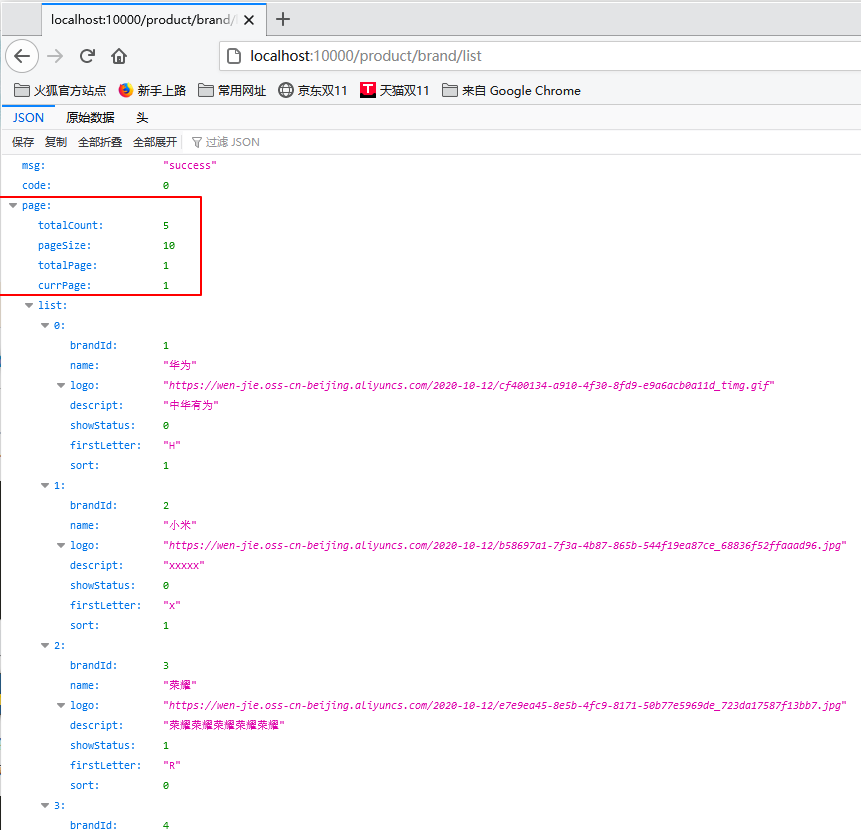Select the descript value "xxxxx"
This screenshot has width=861, height=830.
pos(183,565)
